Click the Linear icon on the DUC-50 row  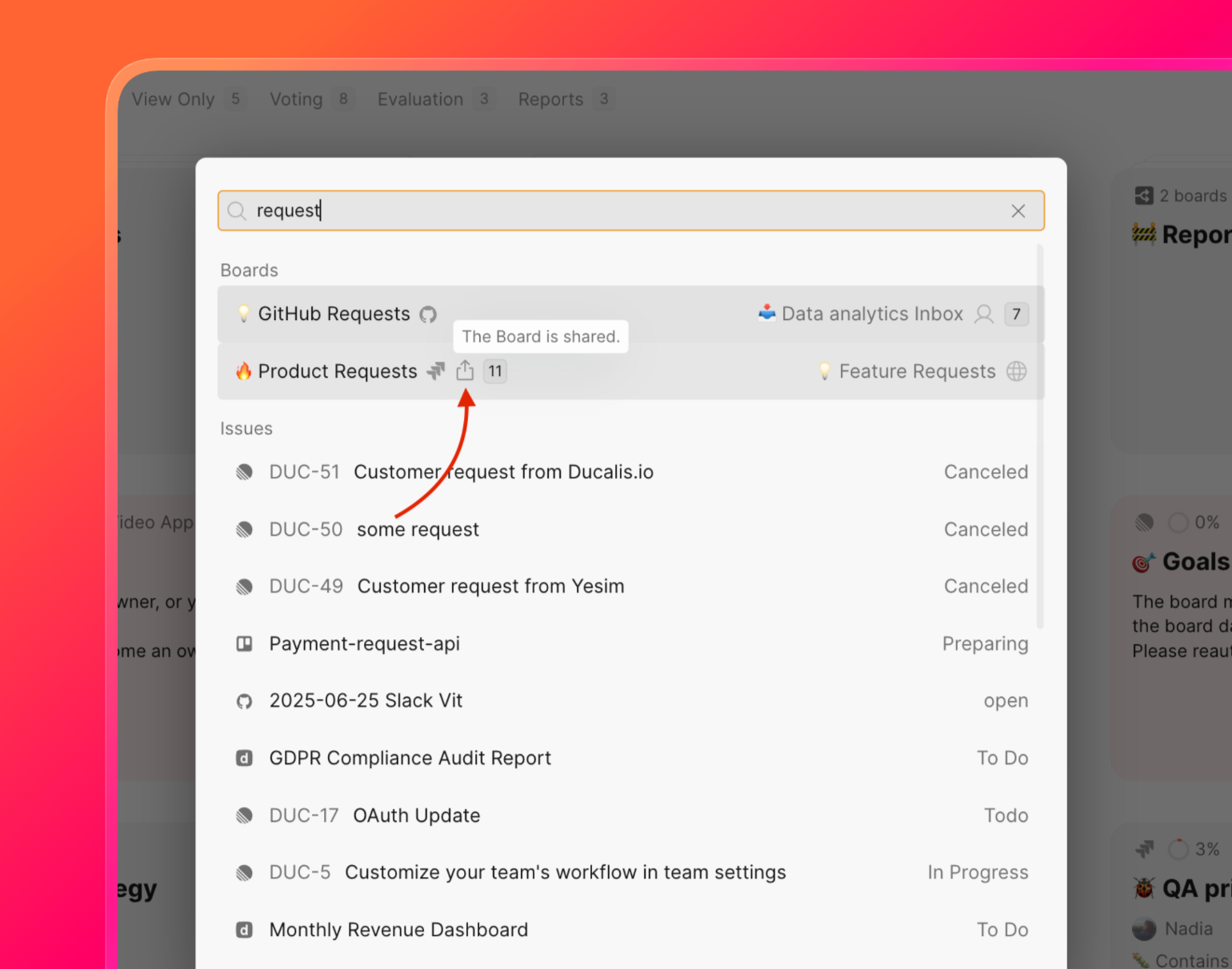click(x=244, y=530)
